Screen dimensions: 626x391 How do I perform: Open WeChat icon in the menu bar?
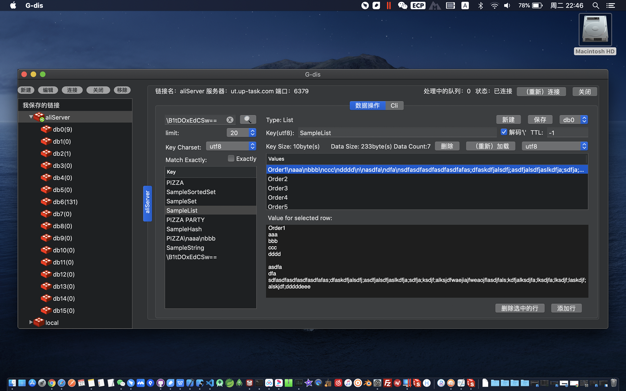[x=402, y=6]
